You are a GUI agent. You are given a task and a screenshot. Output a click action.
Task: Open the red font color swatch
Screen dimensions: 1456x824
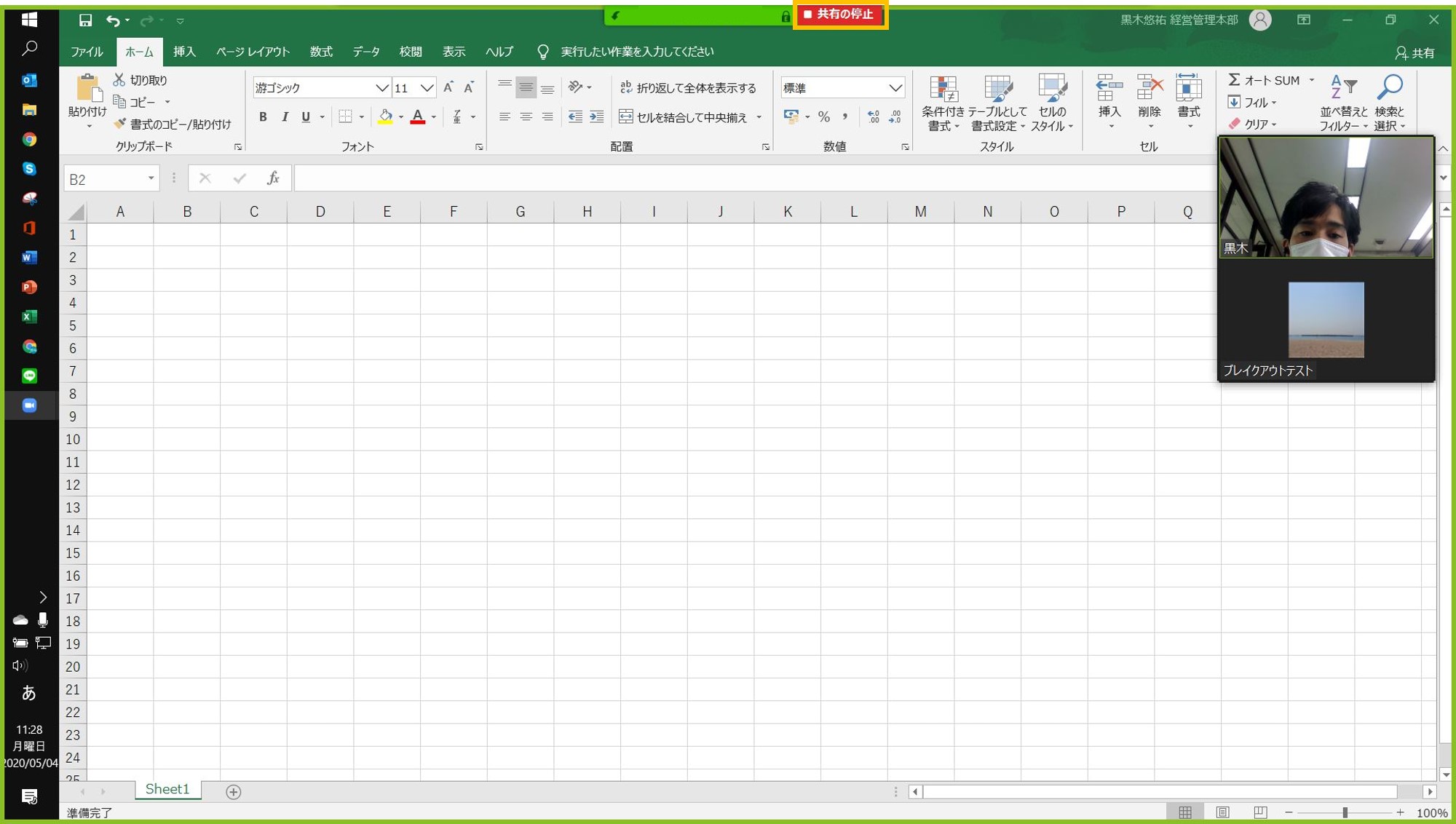click(418, 116)
